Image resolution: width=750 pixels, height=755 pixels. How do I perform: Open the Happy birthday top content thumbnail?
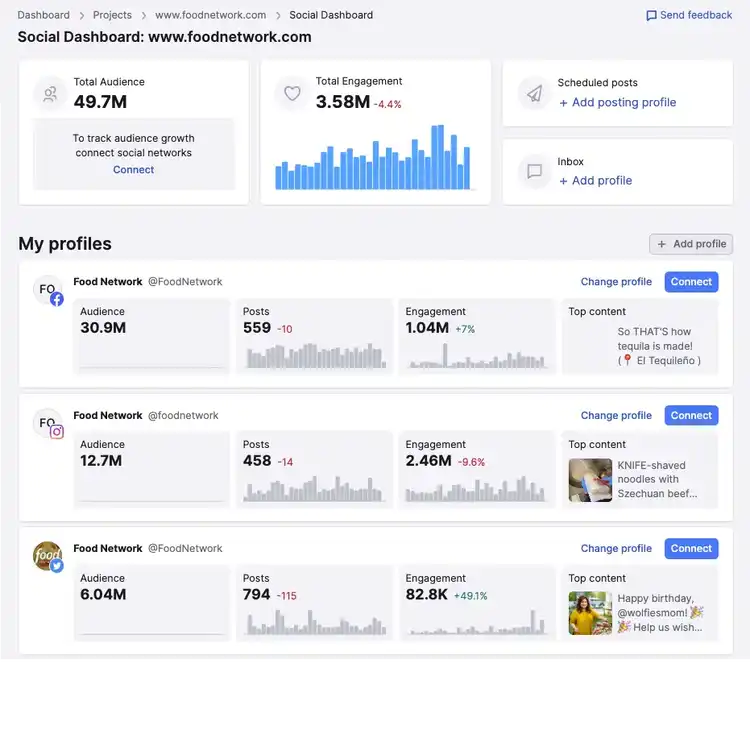click(590, 613)
